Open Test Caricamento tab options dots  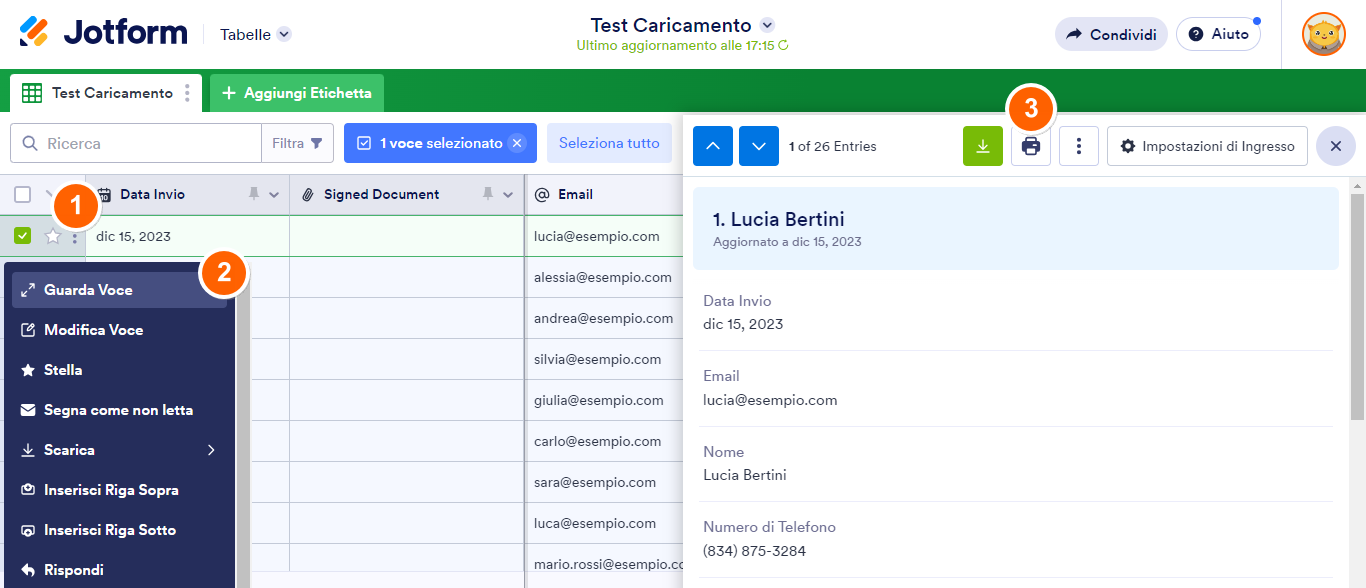187,93
